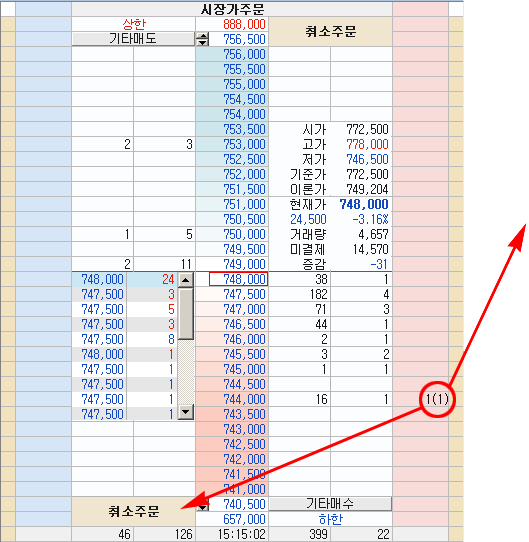529x542 pixels.
Task: Select the highlighted 748,000 price cell
Action: pos(238,279)
